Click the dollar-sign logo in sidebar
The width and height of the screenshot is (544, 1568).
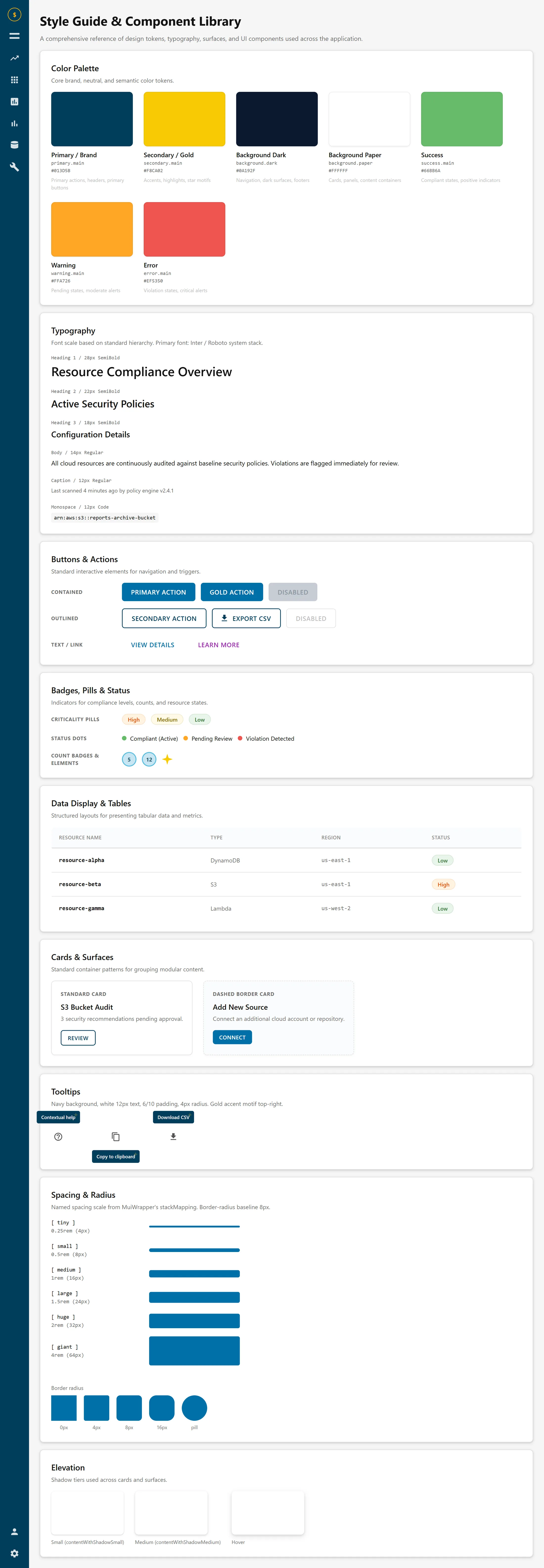(14, 14)
